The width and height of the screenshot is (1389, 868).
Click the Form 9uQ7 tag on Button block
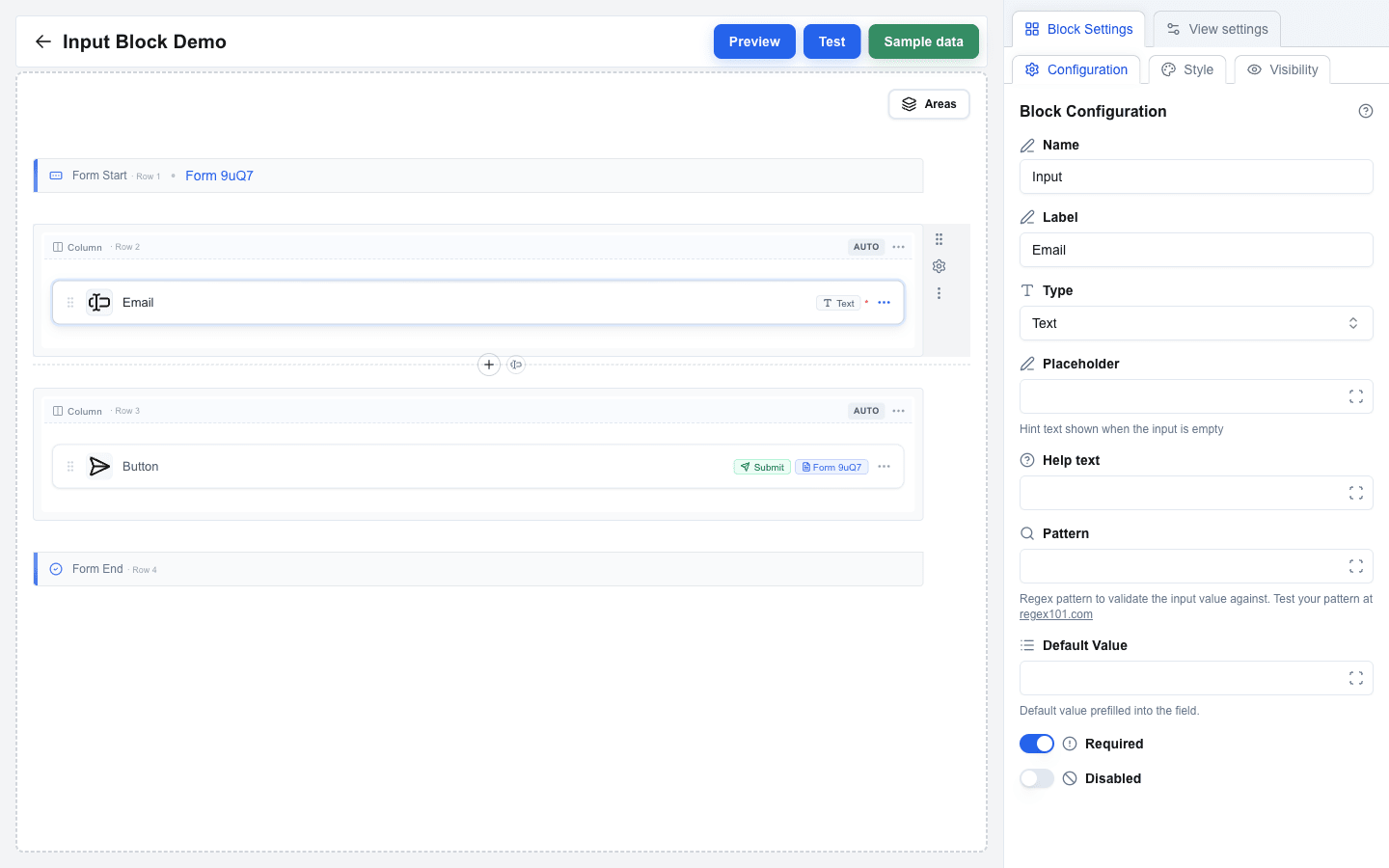(831, 467)
